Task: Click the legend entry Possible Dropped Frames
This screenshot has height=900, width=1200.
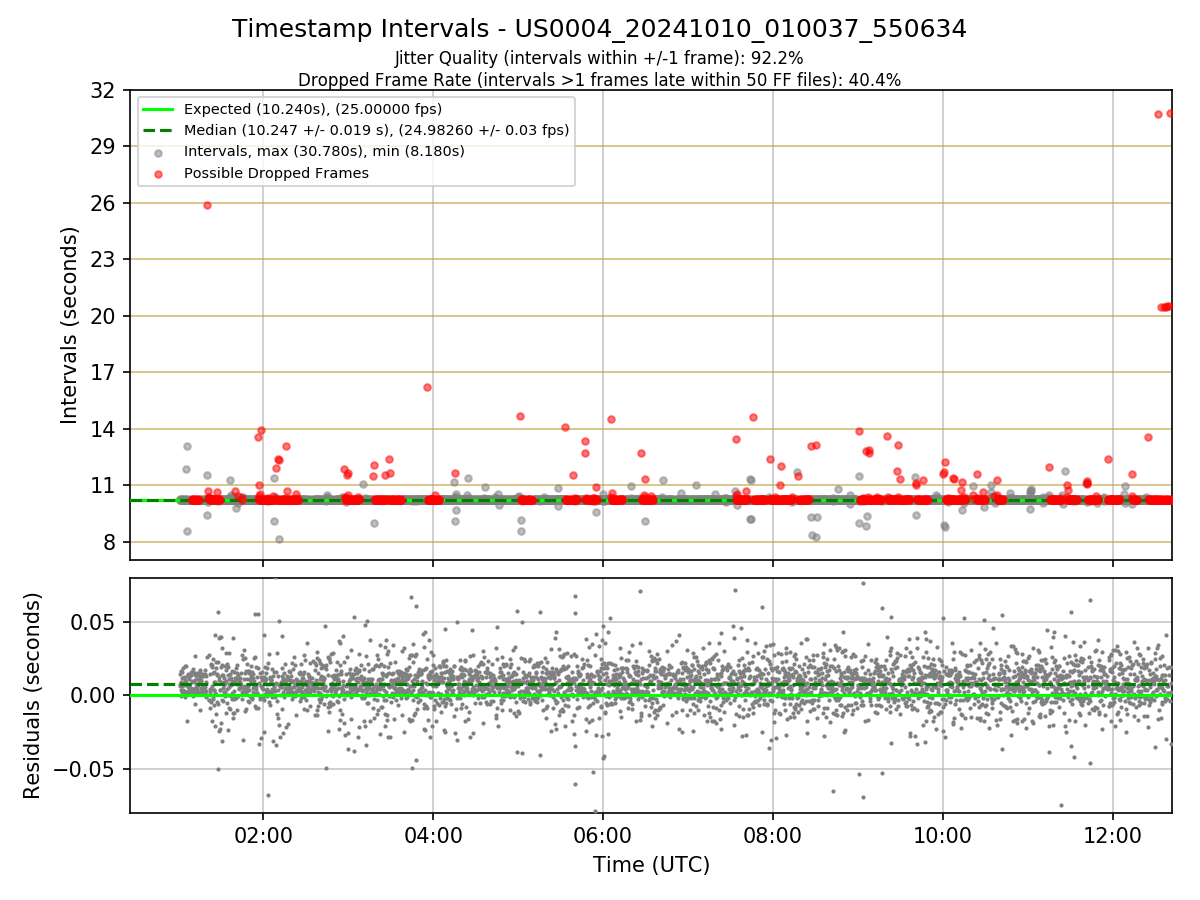Action: [276, 173]
